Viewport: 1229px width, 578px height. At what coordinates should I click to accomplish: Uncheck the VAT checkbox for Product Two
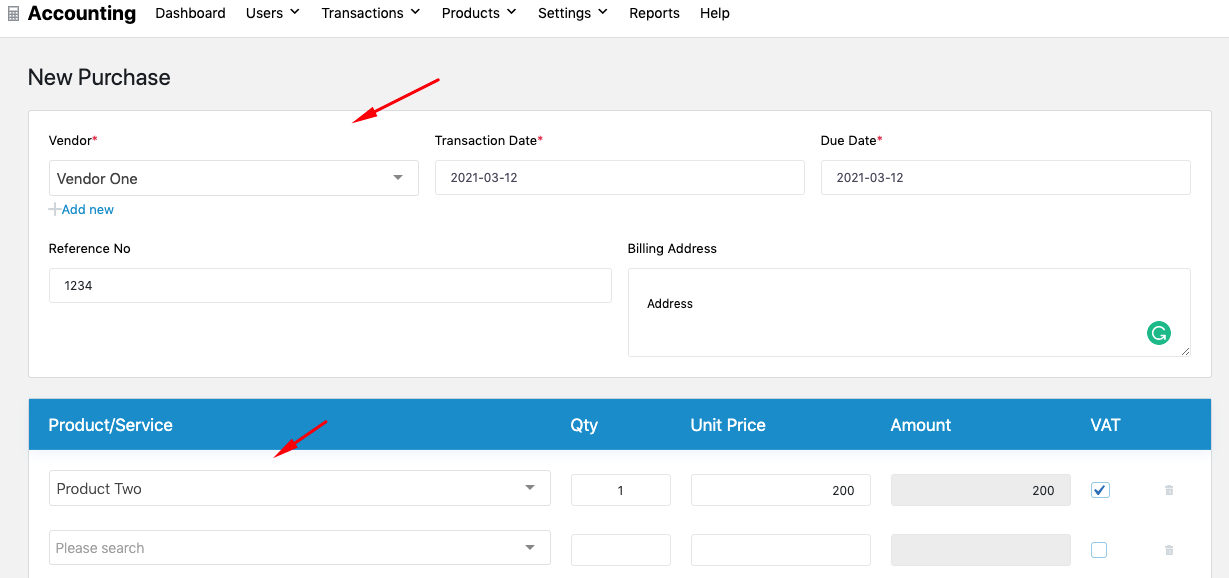(1099, 489)
